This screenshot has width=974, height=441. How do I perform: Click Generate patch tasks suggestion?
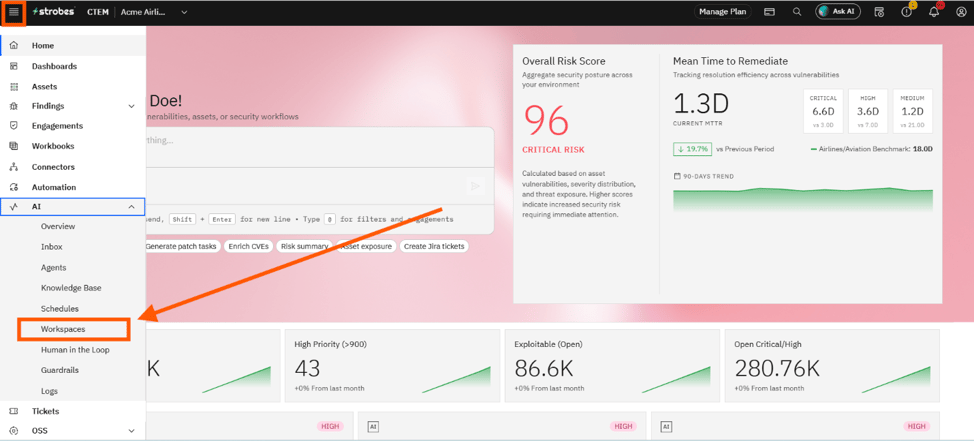(x=181, y=246)
